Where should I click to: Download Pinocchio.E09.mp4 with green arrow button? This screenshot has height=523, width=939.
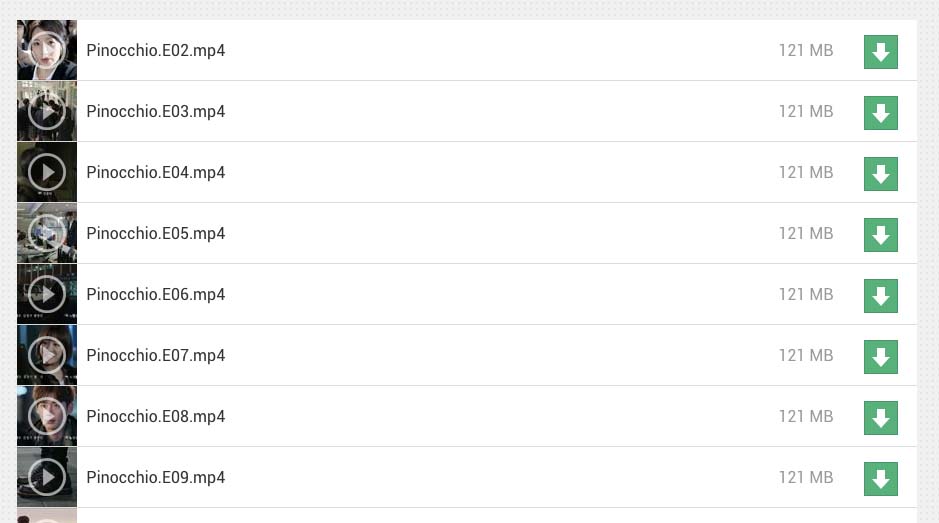coord(880,479)
